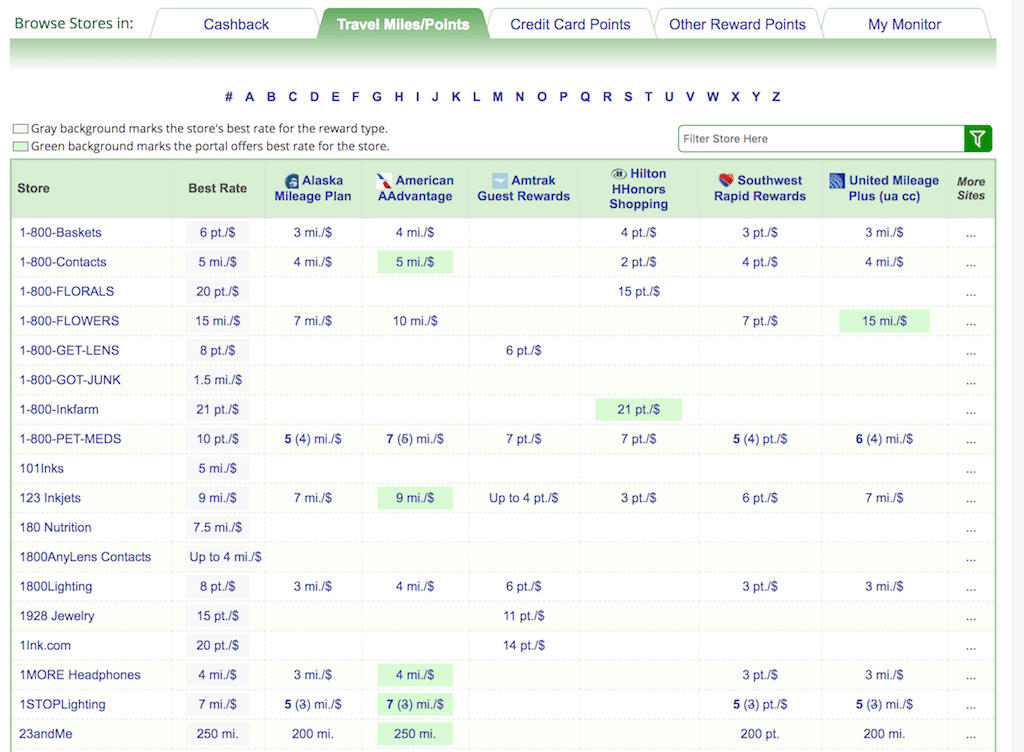Image resolution: width=1024 pixels, height=752 pixels.
Task: Click the Hilton HHonors logo icon
Action: pos(618,174)
